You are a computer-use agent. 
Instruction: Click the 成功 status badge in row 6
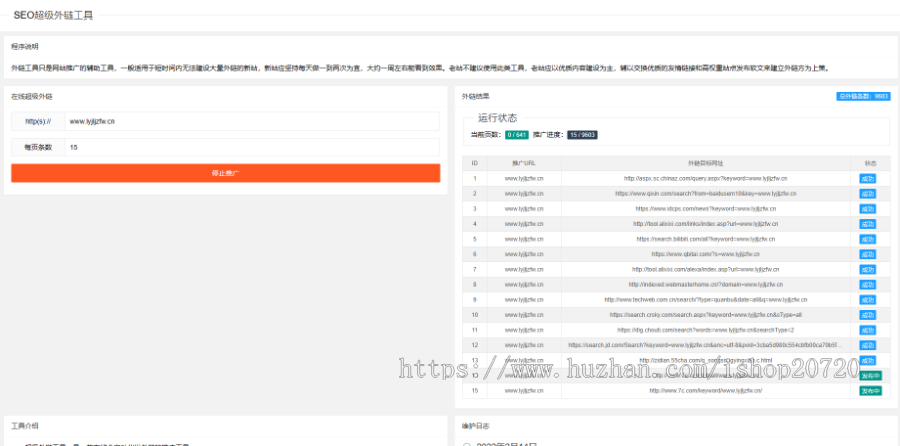pyautogui.click(x=867, y=254)
